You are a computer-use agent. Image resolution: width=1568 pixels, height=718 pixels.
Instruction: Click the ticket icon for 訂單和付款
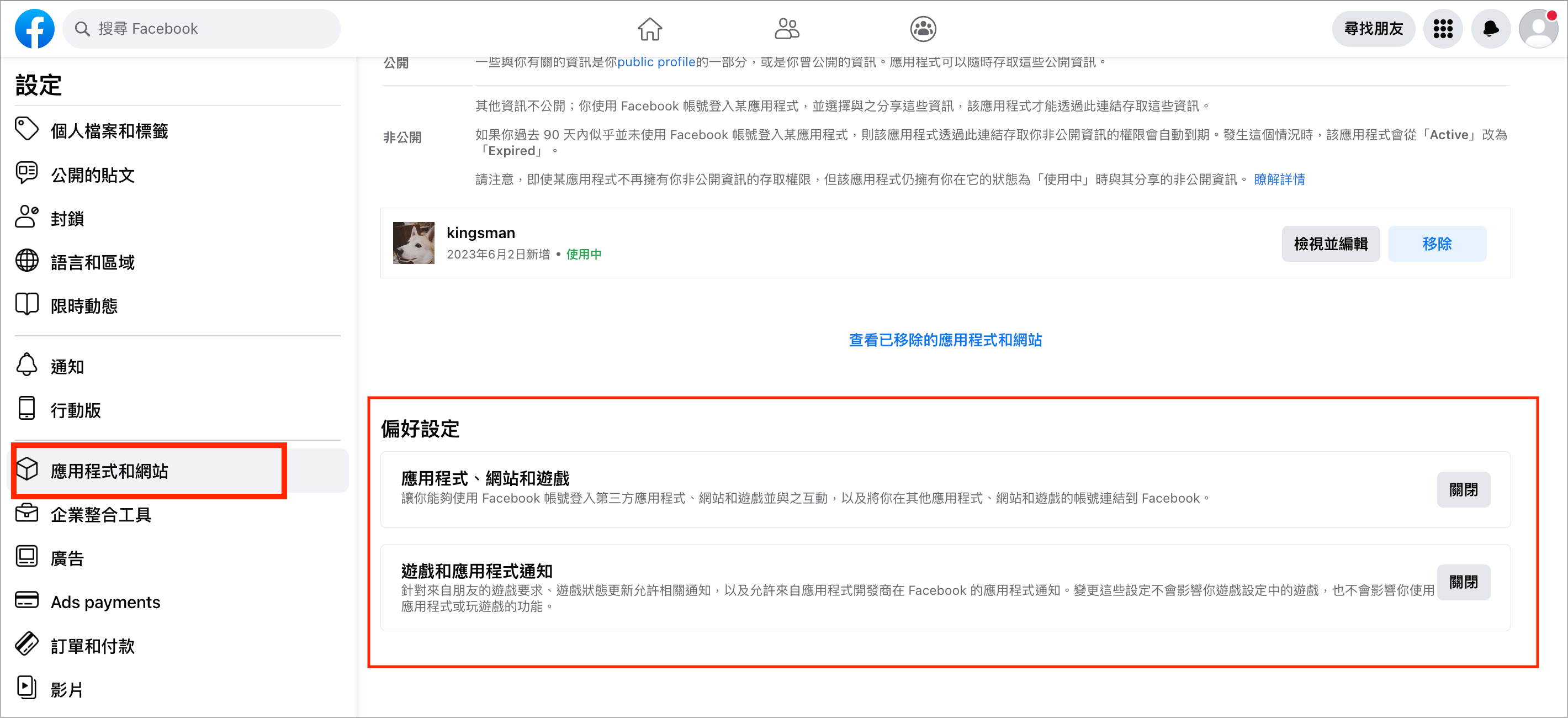(27, 645)
